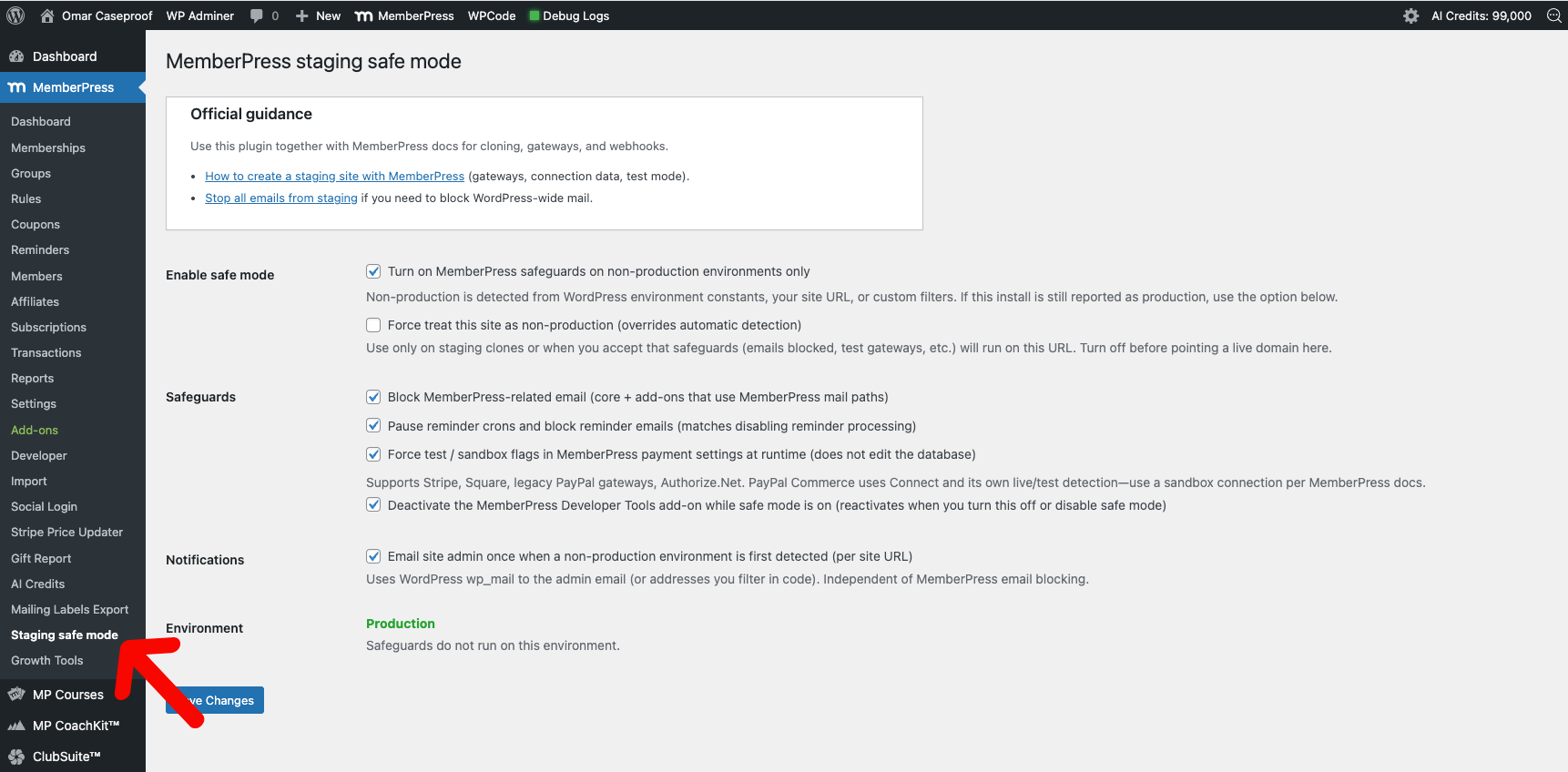The image size is (1568, 772).
Task: Enable Force treat site as non-production
Action: click(x=373, y=325)
